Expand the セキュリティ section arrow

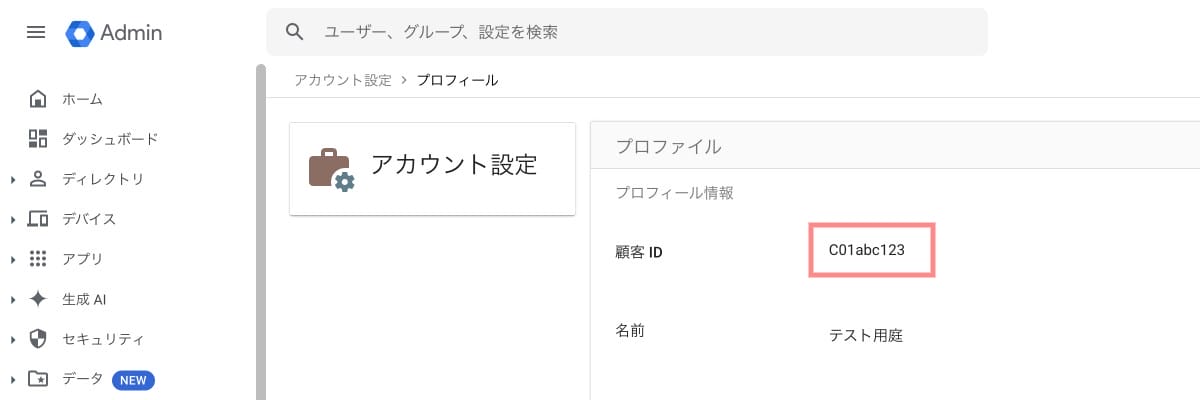12,340
